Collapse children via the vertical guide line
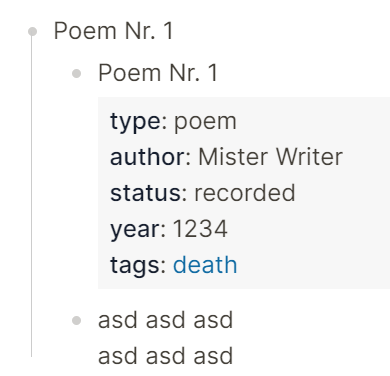This screenshot has width=390, height=376. click(x=32, y=197)
